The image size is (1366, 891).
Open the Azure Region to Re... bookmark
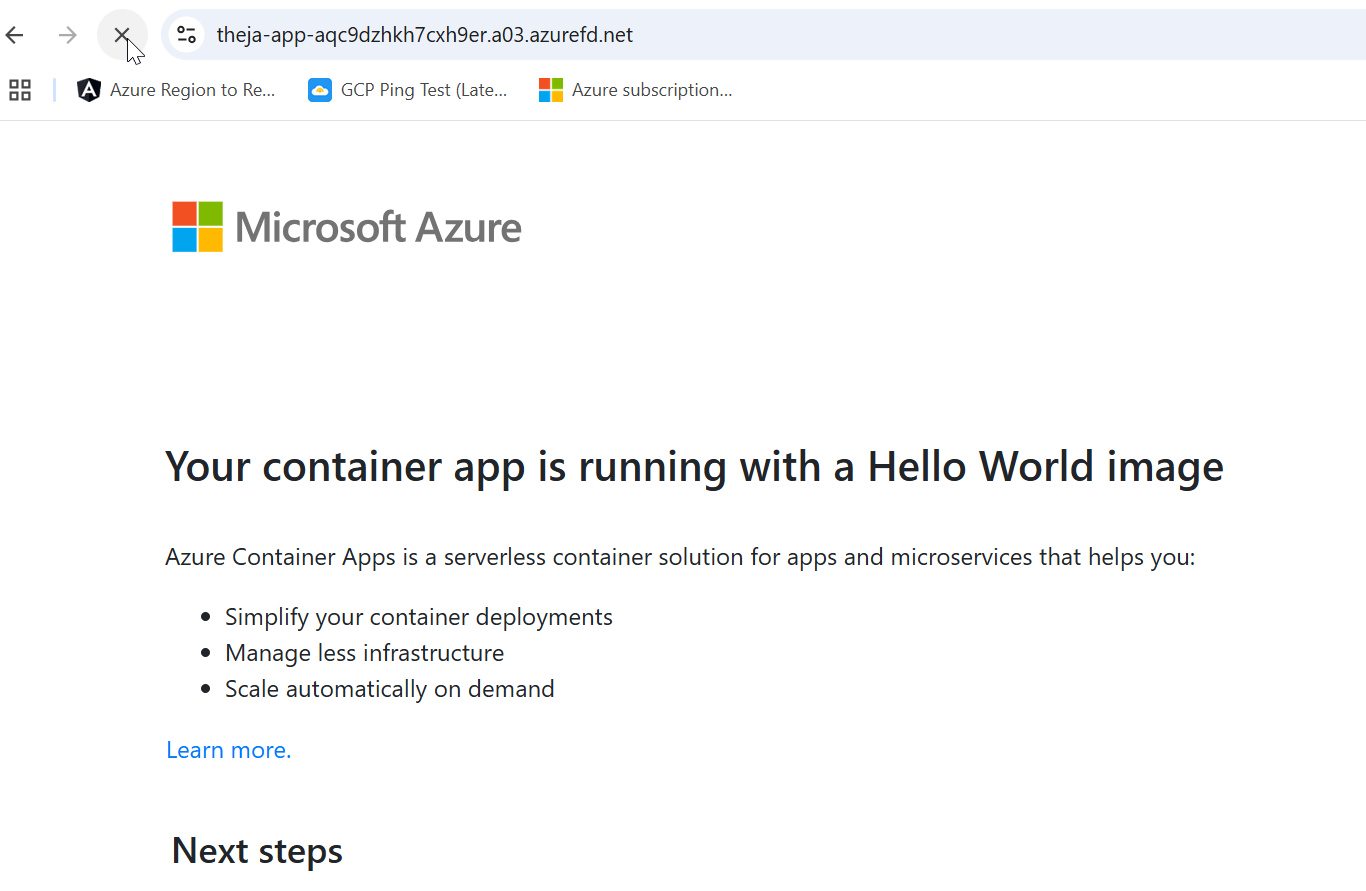tap(176, 90)
